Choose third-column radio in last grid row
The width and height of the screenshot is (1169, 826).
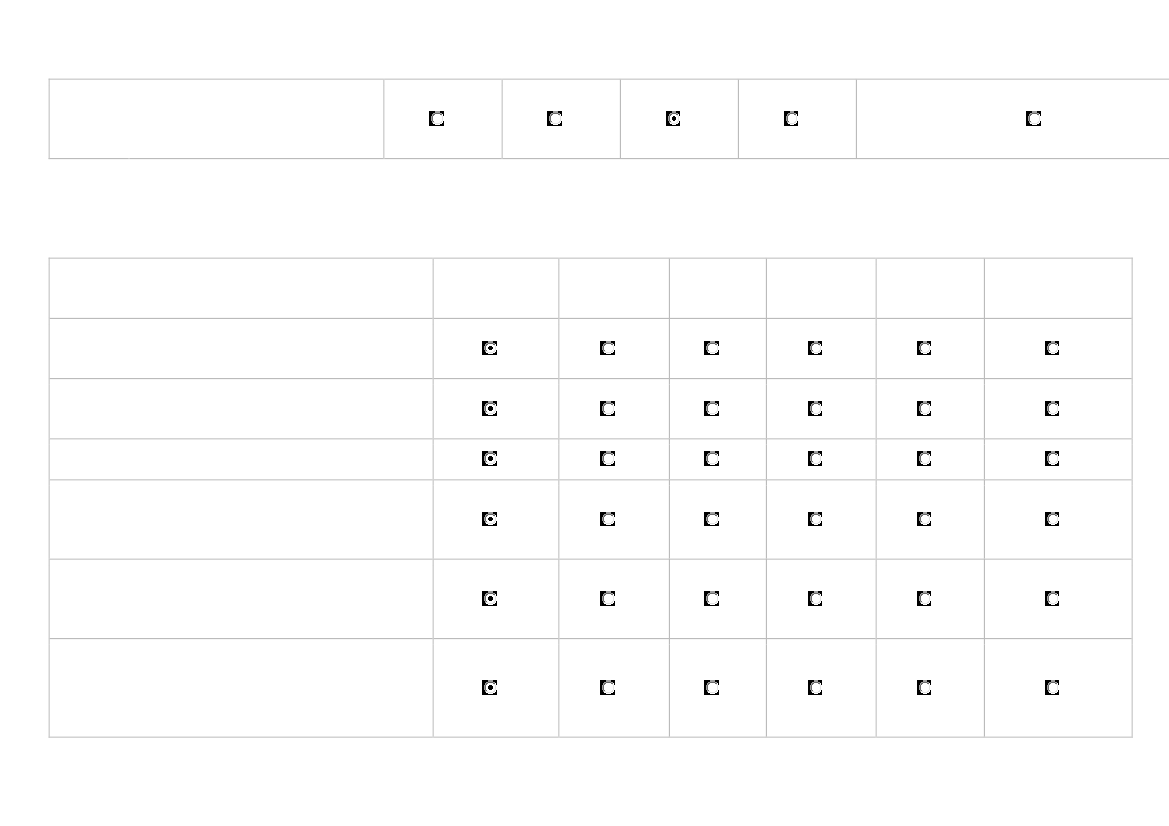point(712,688)
